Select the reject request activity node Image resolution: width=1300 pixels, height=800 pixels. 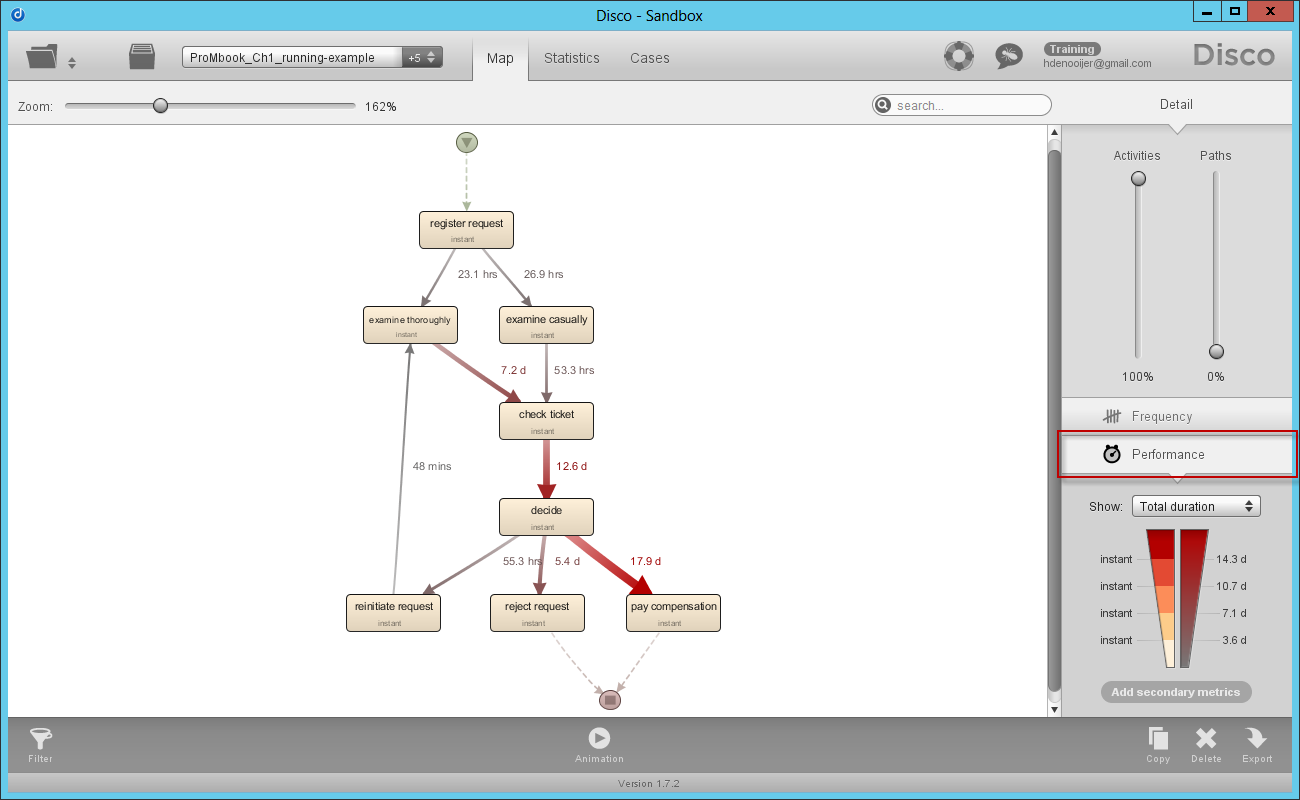(537, 613)
